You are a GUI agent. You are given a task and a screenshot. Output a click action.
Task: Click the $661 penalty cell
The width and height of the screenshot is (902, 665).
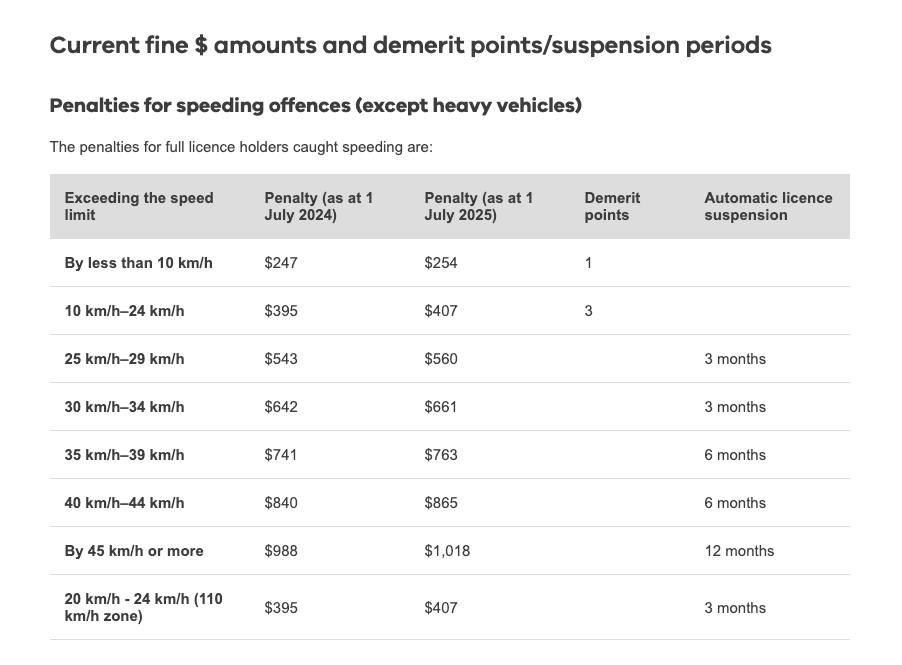(x=441, y=407)
